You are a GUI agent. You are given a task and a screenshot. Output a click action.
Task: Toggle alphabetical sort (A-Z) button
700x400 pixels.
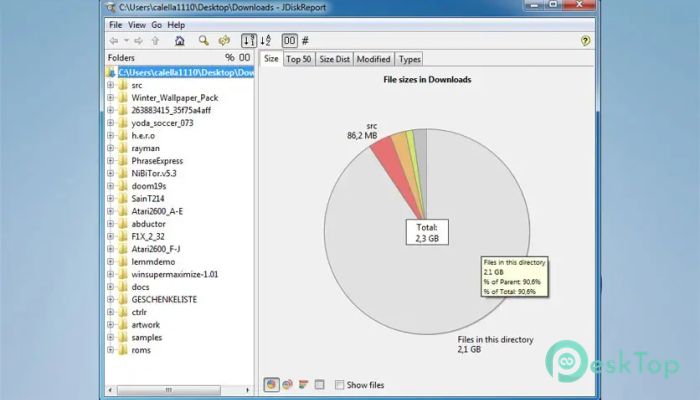click(x=266, y=41)
